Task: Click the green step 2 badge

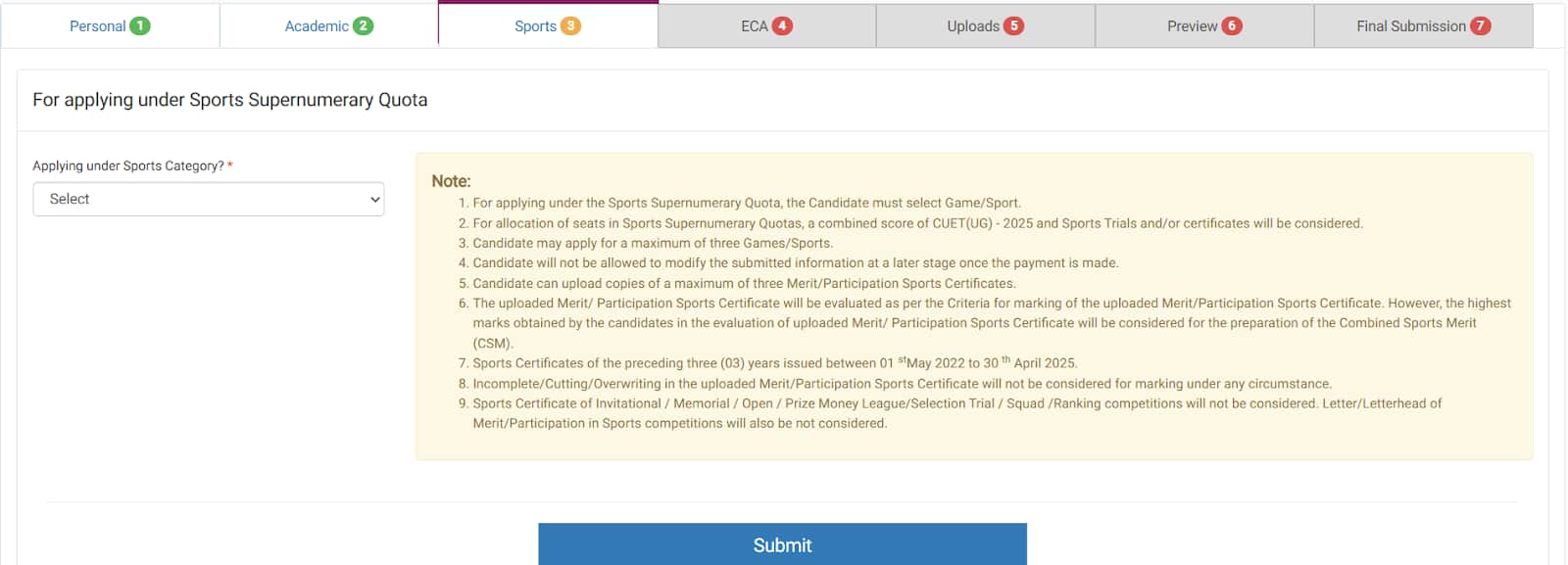Action: pos(364,26)
